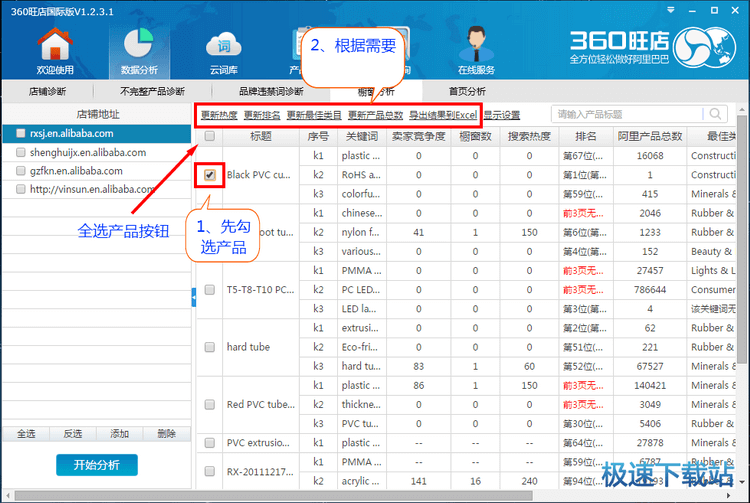Image resolution: width=750 pixels, height=503 pixels.
Task: Switch to the 不完整产品诊断 tab
Action: click(152, 91)
